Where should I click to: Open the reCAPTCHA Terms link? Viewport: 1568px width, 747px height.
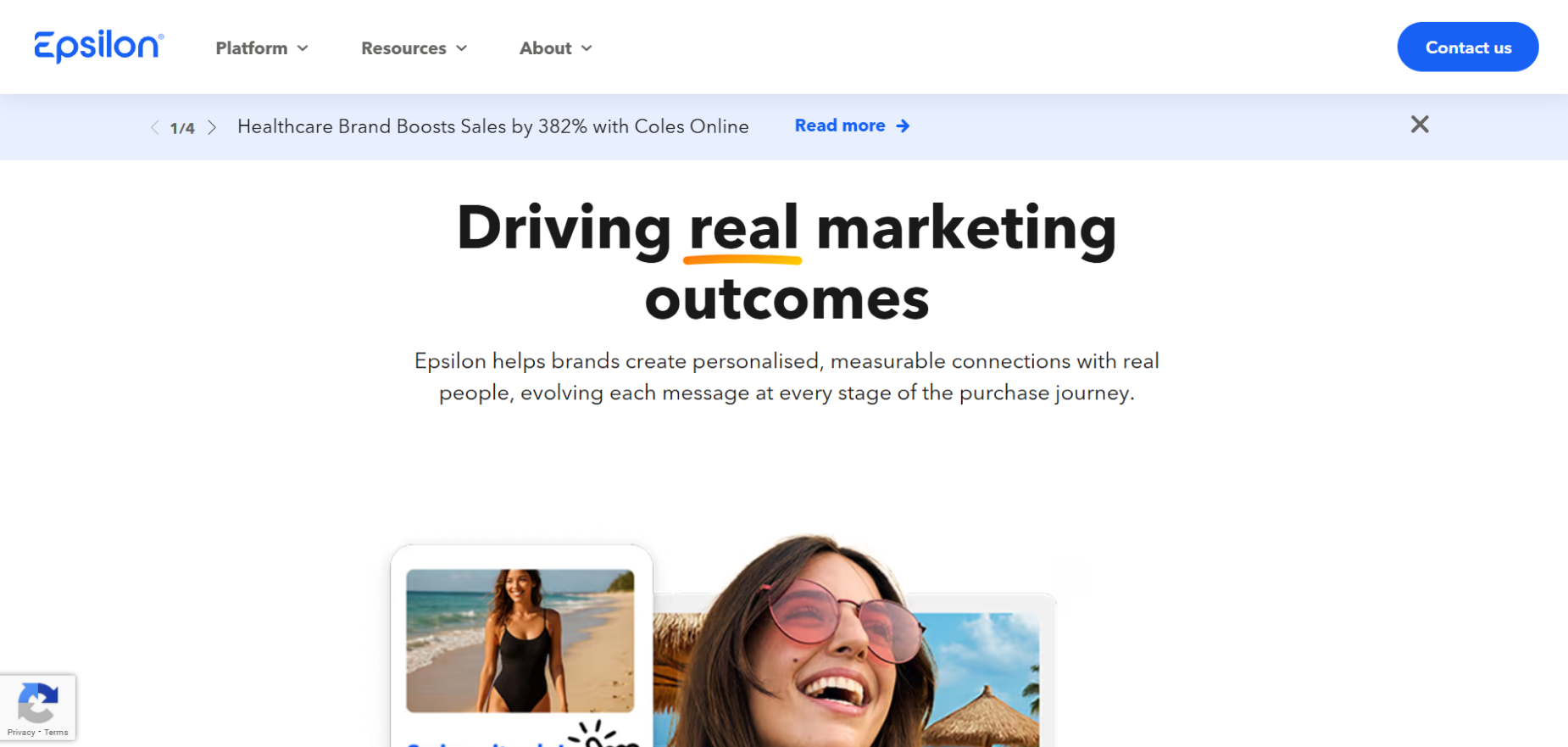coord(56,732)
